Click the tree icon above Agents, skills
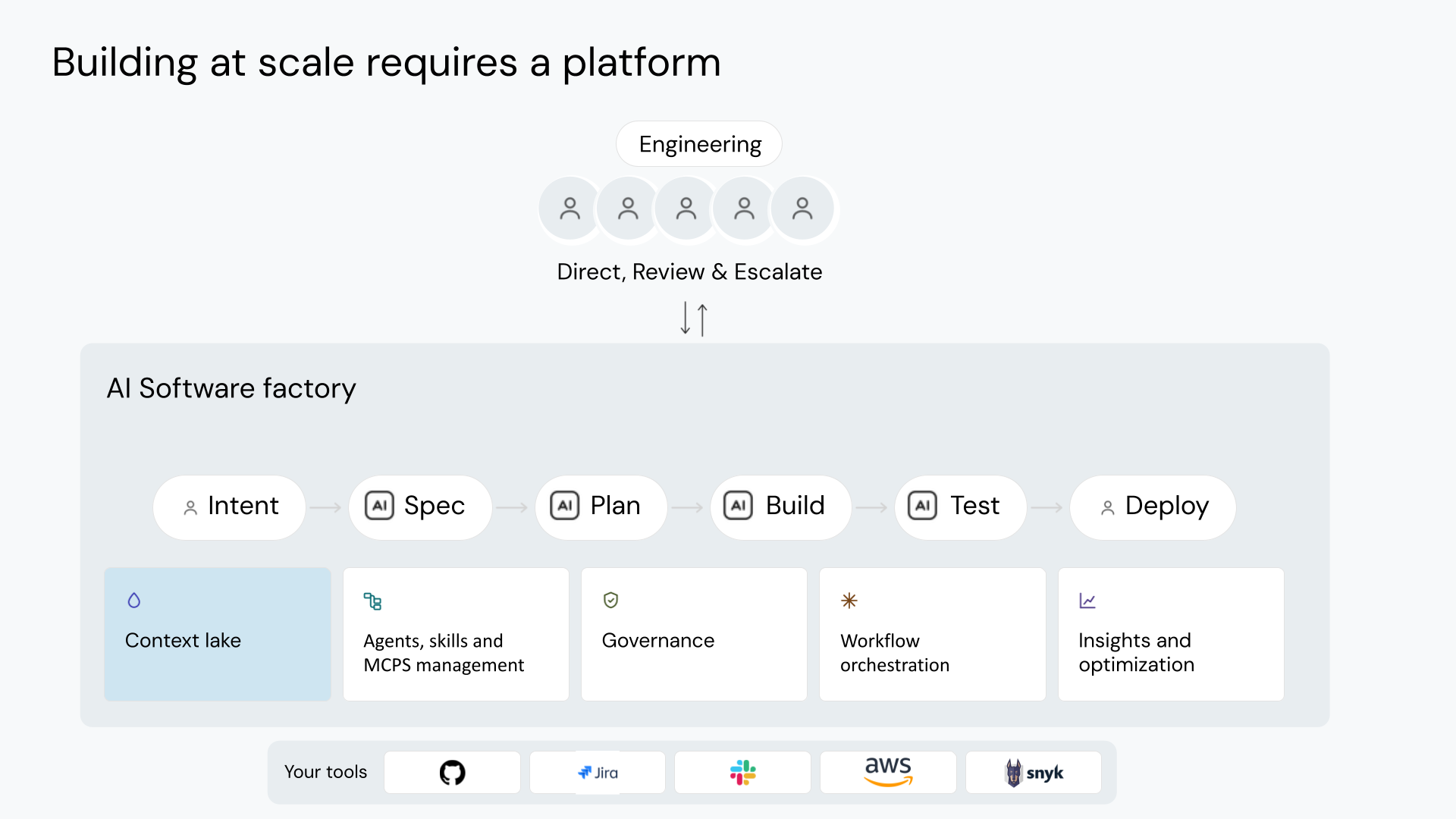 (372, 601)
